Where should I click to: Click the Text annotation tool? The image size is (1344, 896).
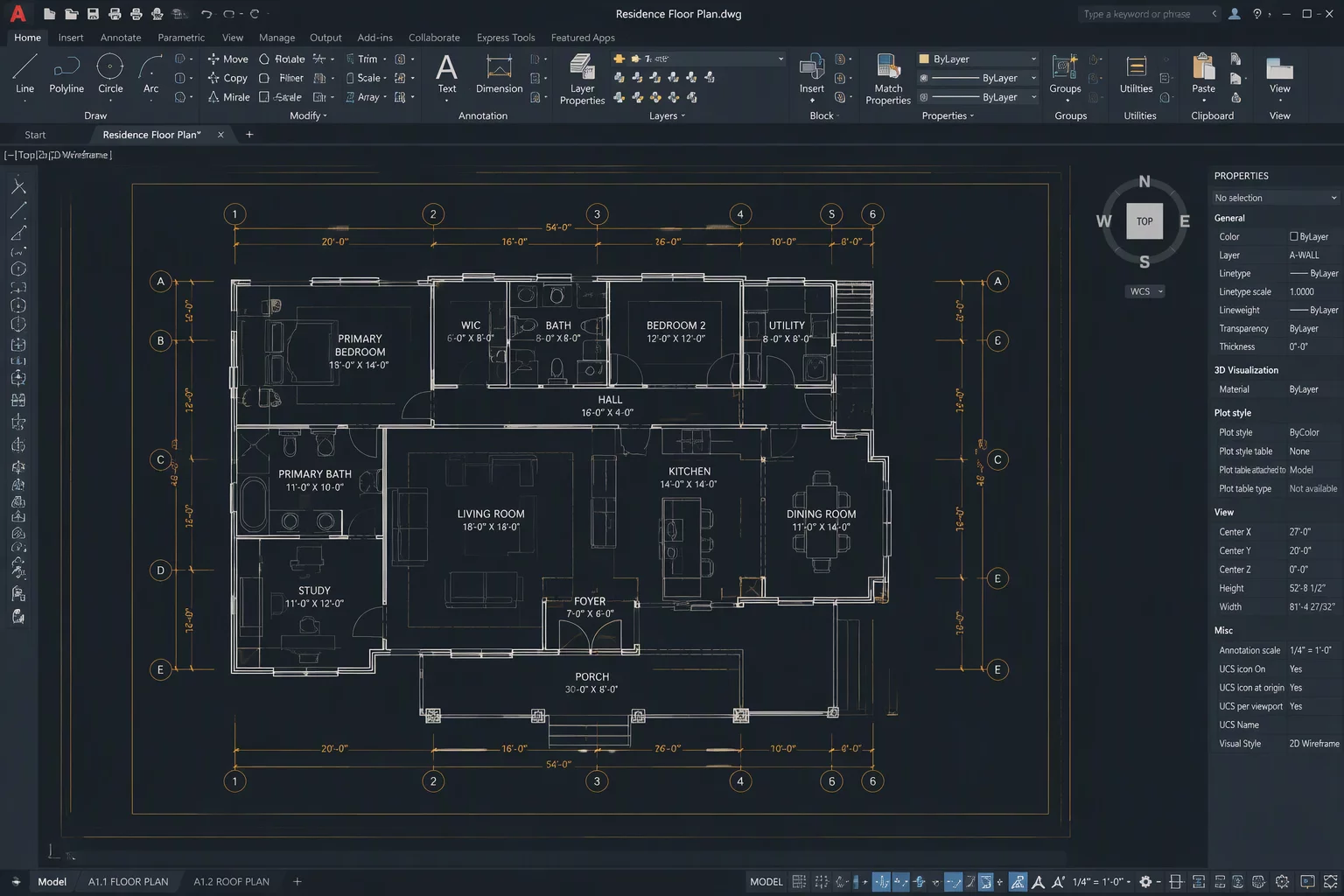pos(446,74)
